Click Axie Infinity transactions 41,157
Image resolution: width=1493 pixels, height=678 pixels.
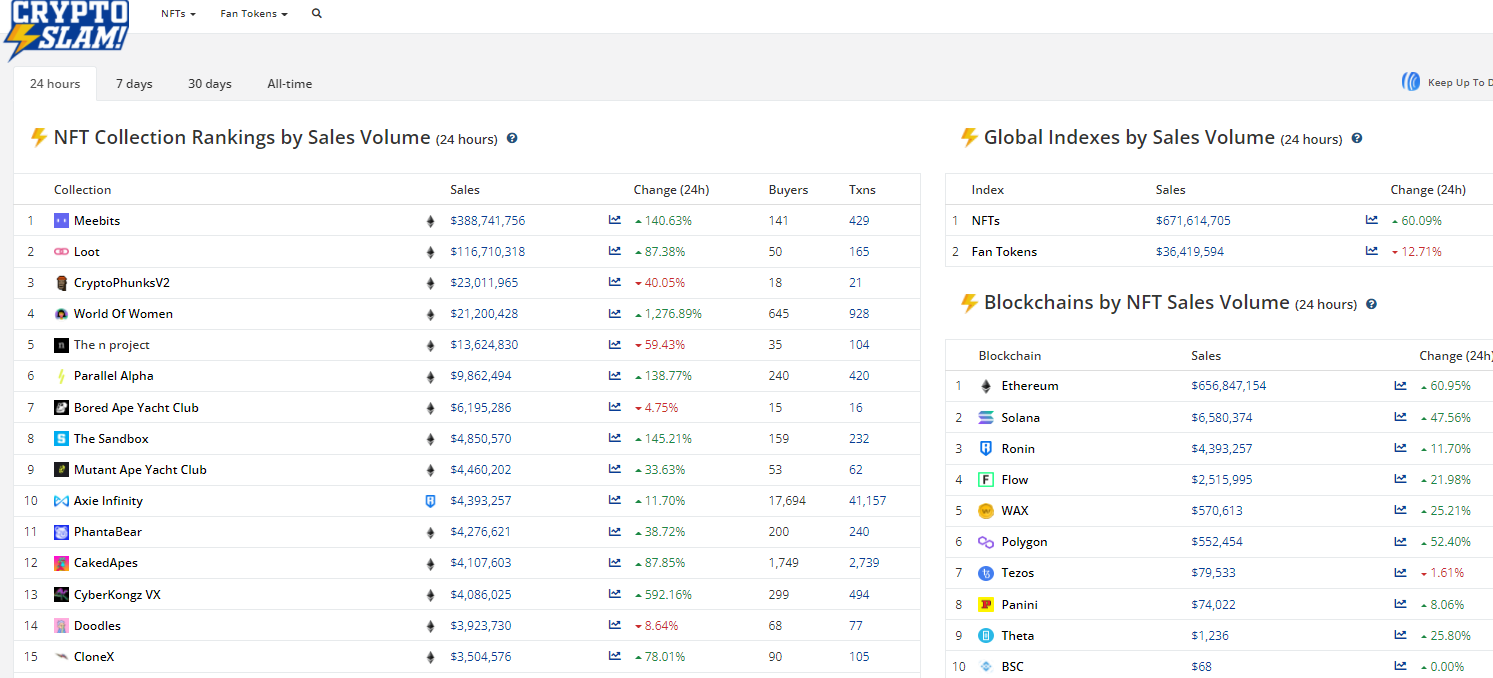pos(868,501)
